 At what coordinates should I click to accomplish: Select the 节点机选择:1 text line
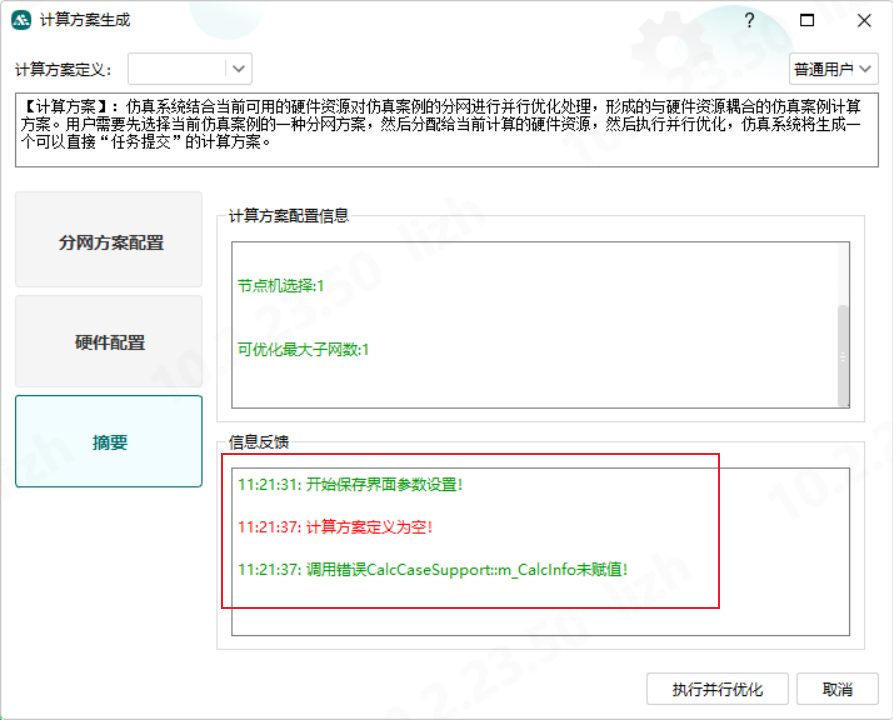281,286
